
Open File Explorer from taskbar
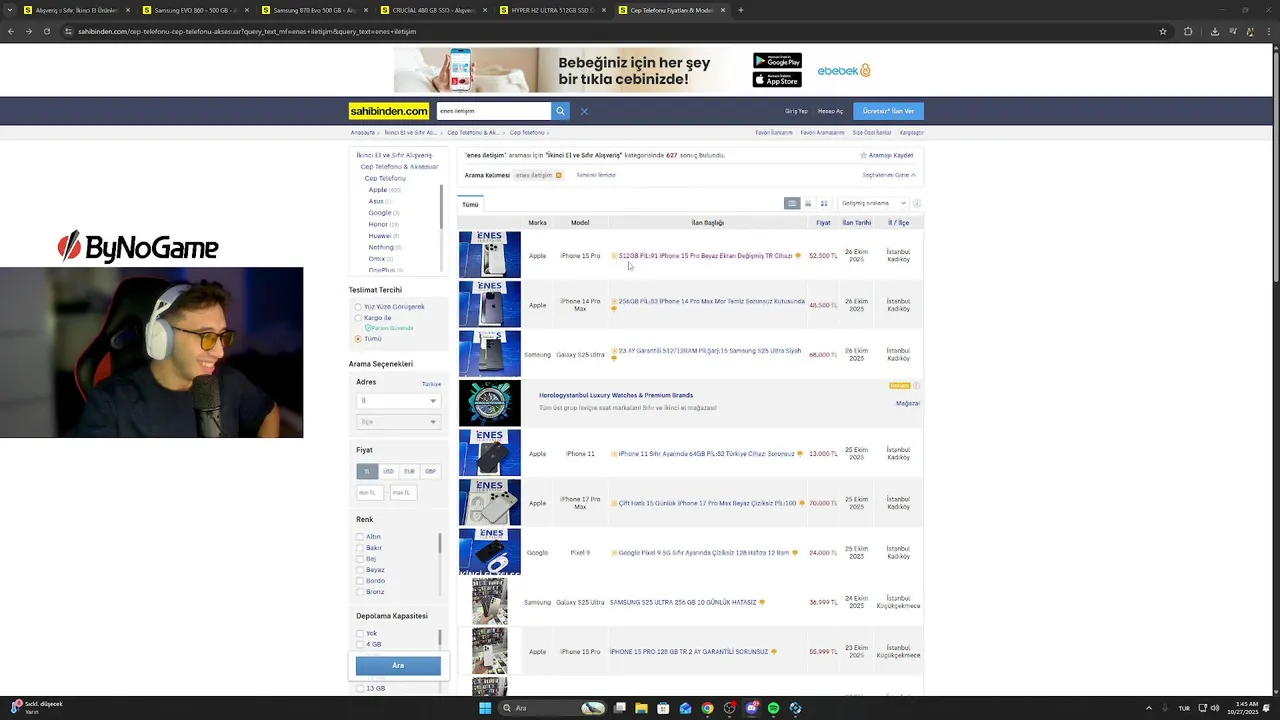(641, 708)
